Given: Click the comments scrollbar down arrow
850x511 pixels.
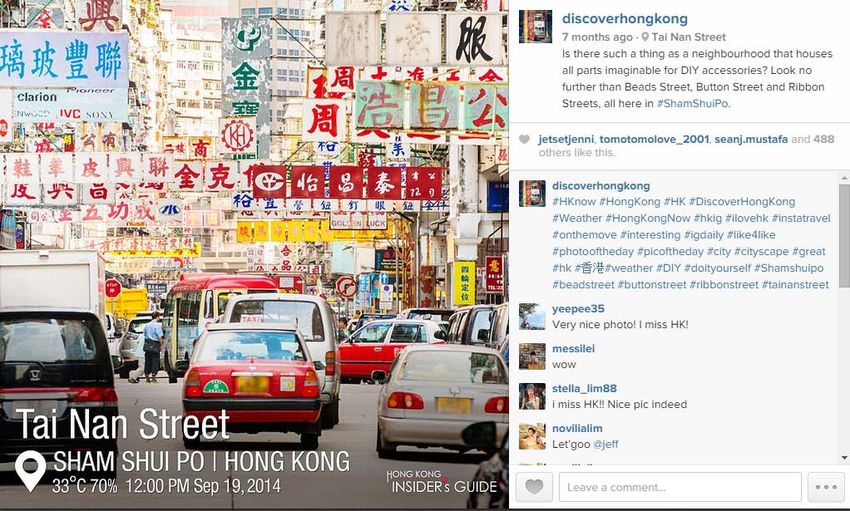Looking at the screenshot, I should (x=844, y=458).
